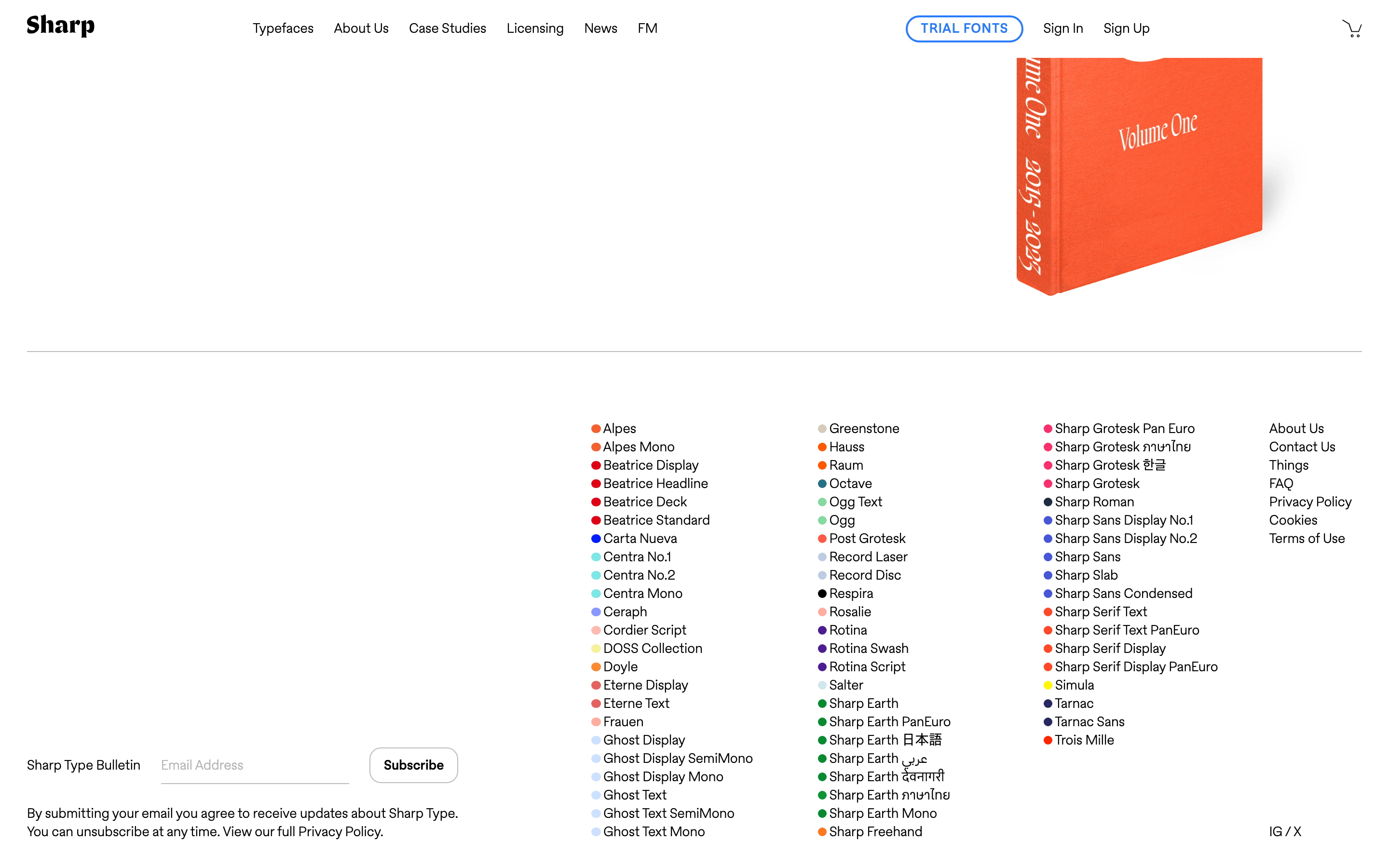This screenshot has width=1389, height=868.
Task: Go to News in the top navigation
Action: pyautogui.click(x=600, y=28)
